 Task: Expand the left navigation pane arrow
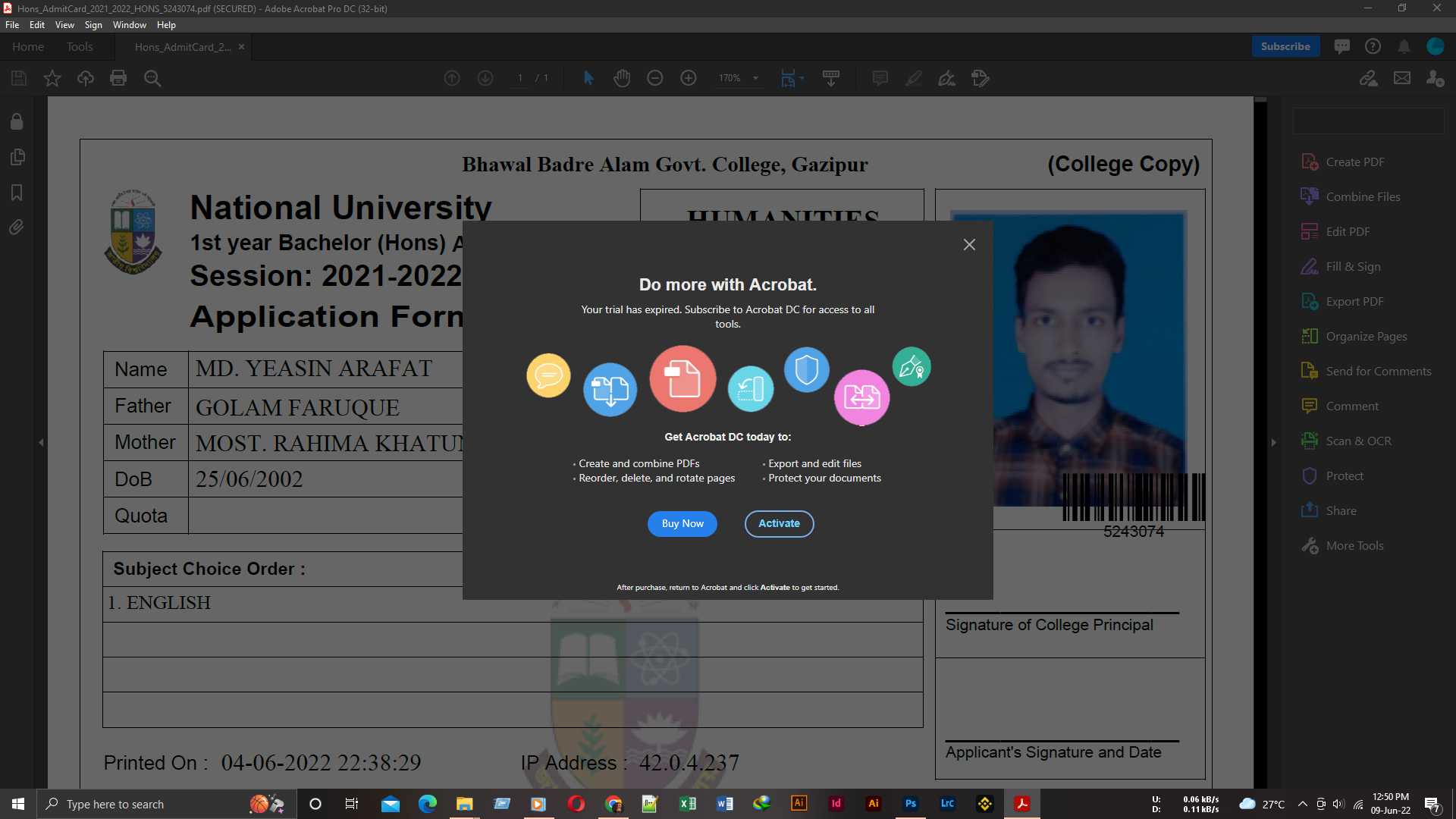(x=41, y=442)
